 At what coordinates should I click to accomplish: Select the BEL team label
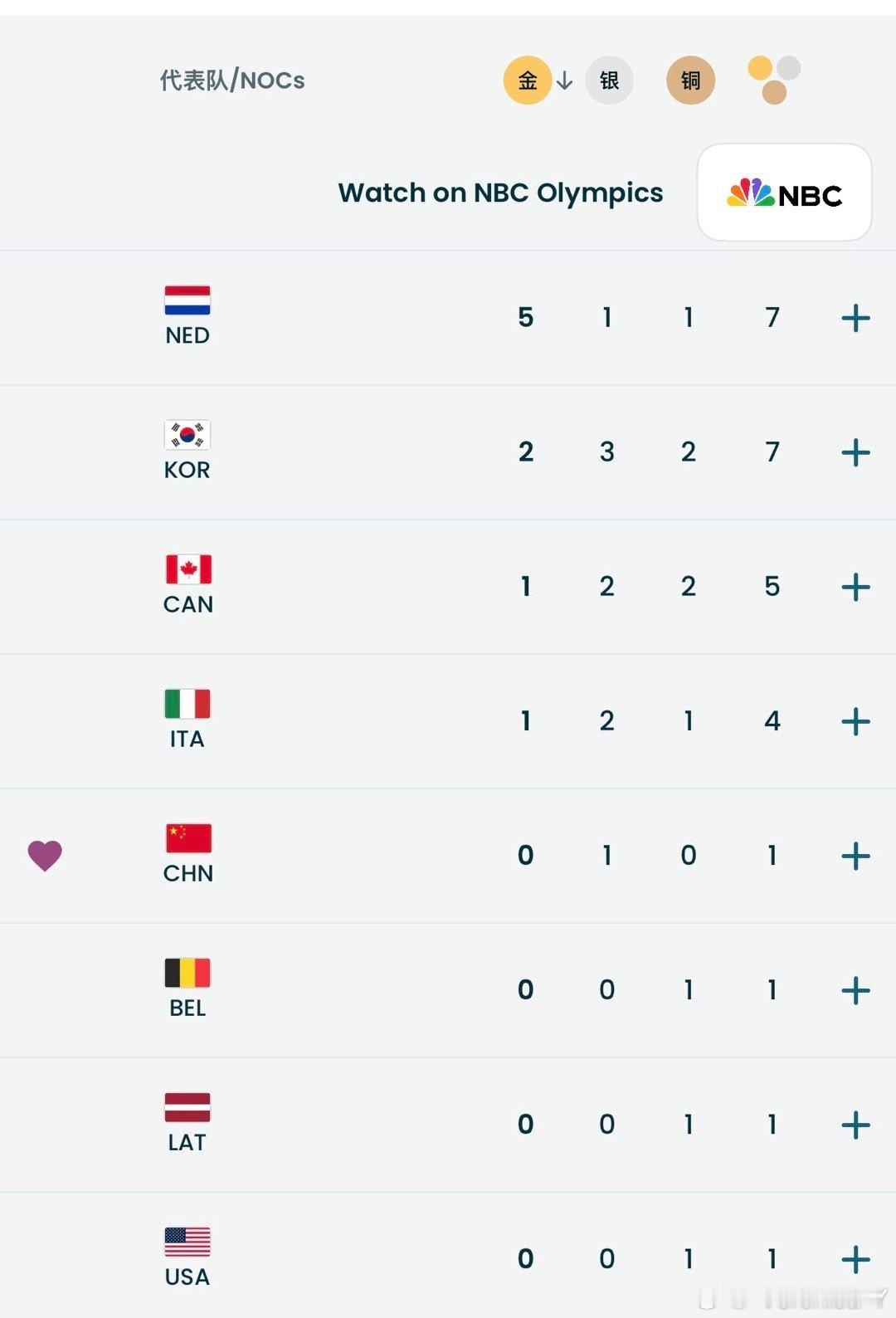click(x=187, y=1008)
